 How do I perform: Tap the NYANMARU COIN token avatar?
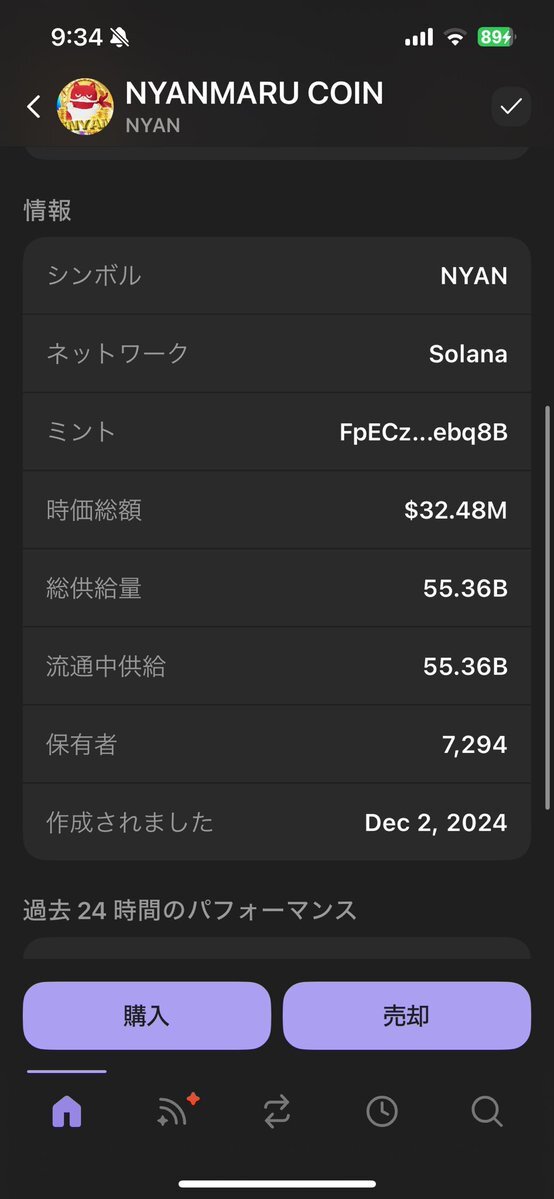[x=85, y=107]
